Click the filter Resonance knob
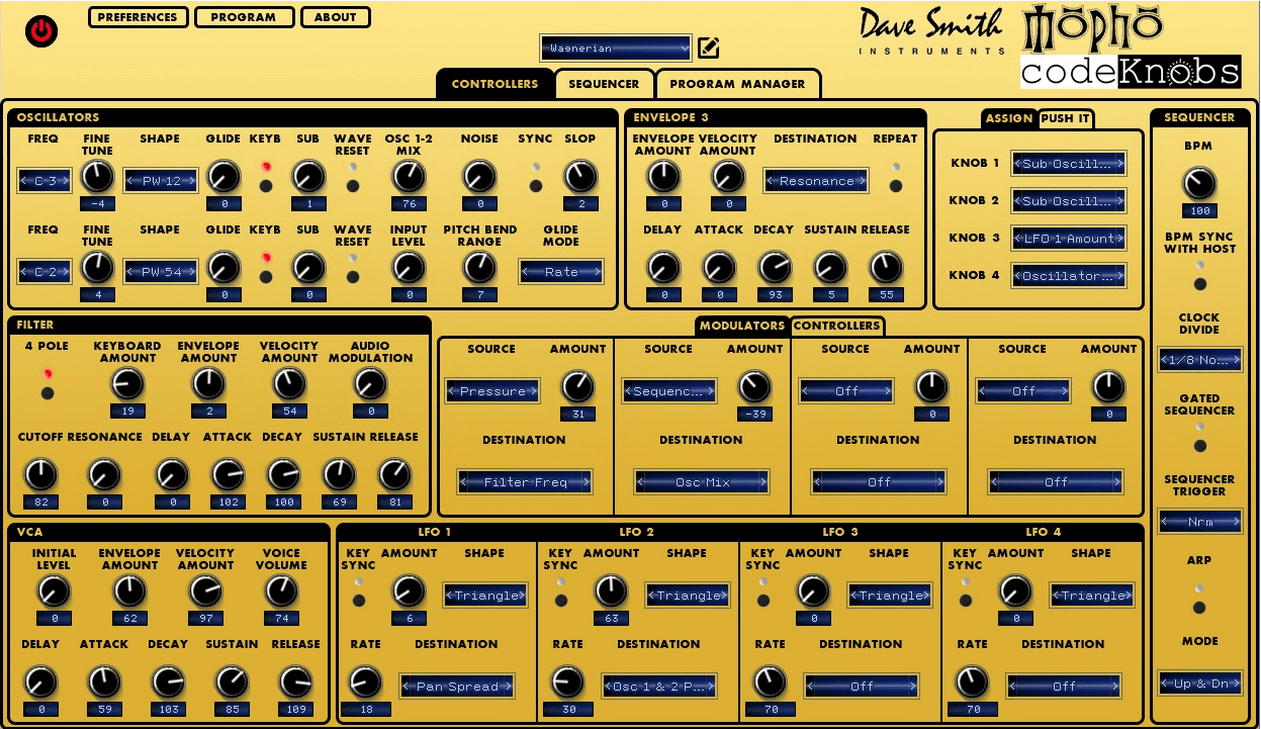 point(103,475)
